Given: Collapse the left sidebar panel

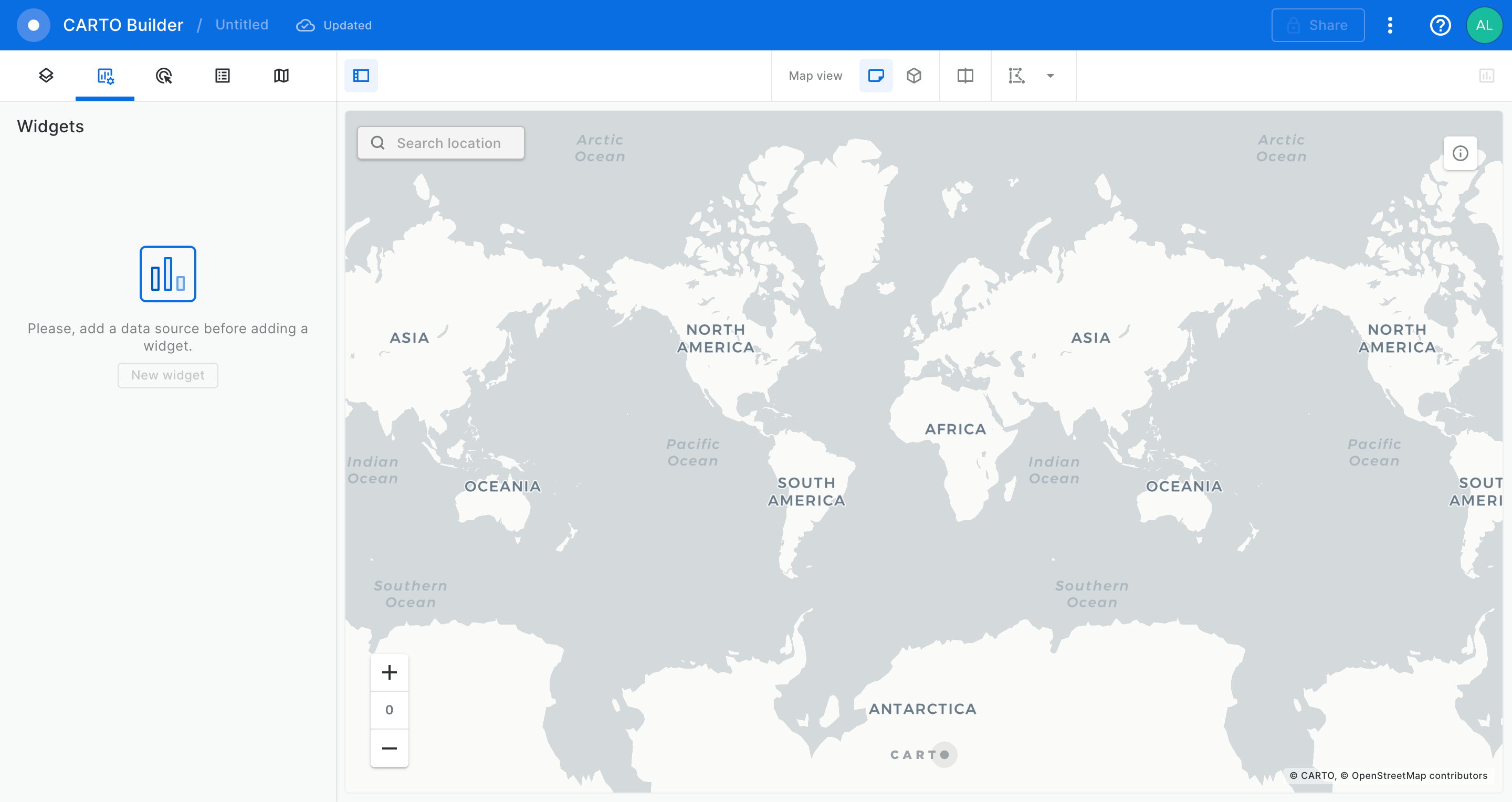Looking at the screenshot, I should click(x=361, y=75).
